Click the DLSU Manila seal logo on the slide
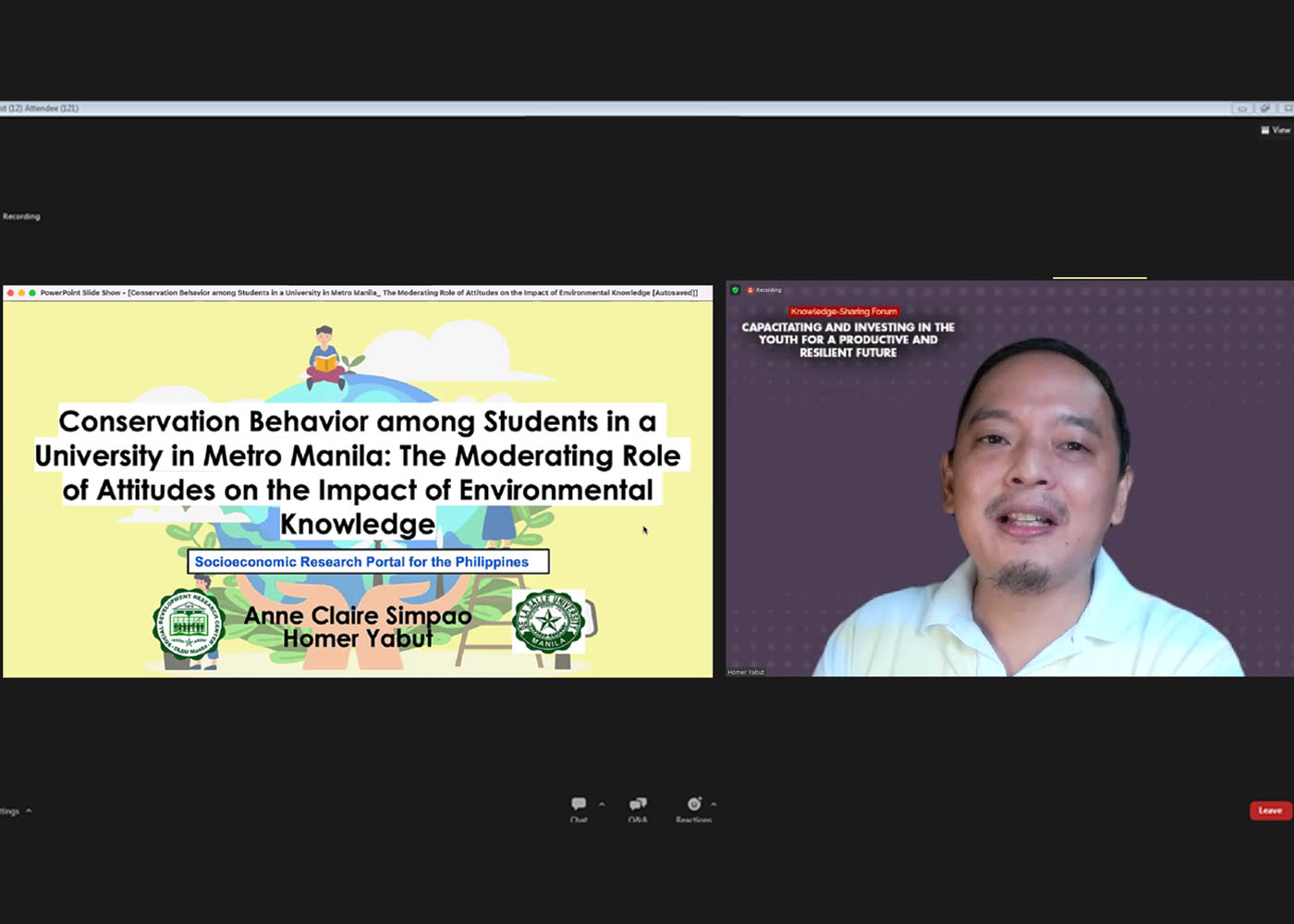The width and height of the screenshot is (1294, 924). 547,622
